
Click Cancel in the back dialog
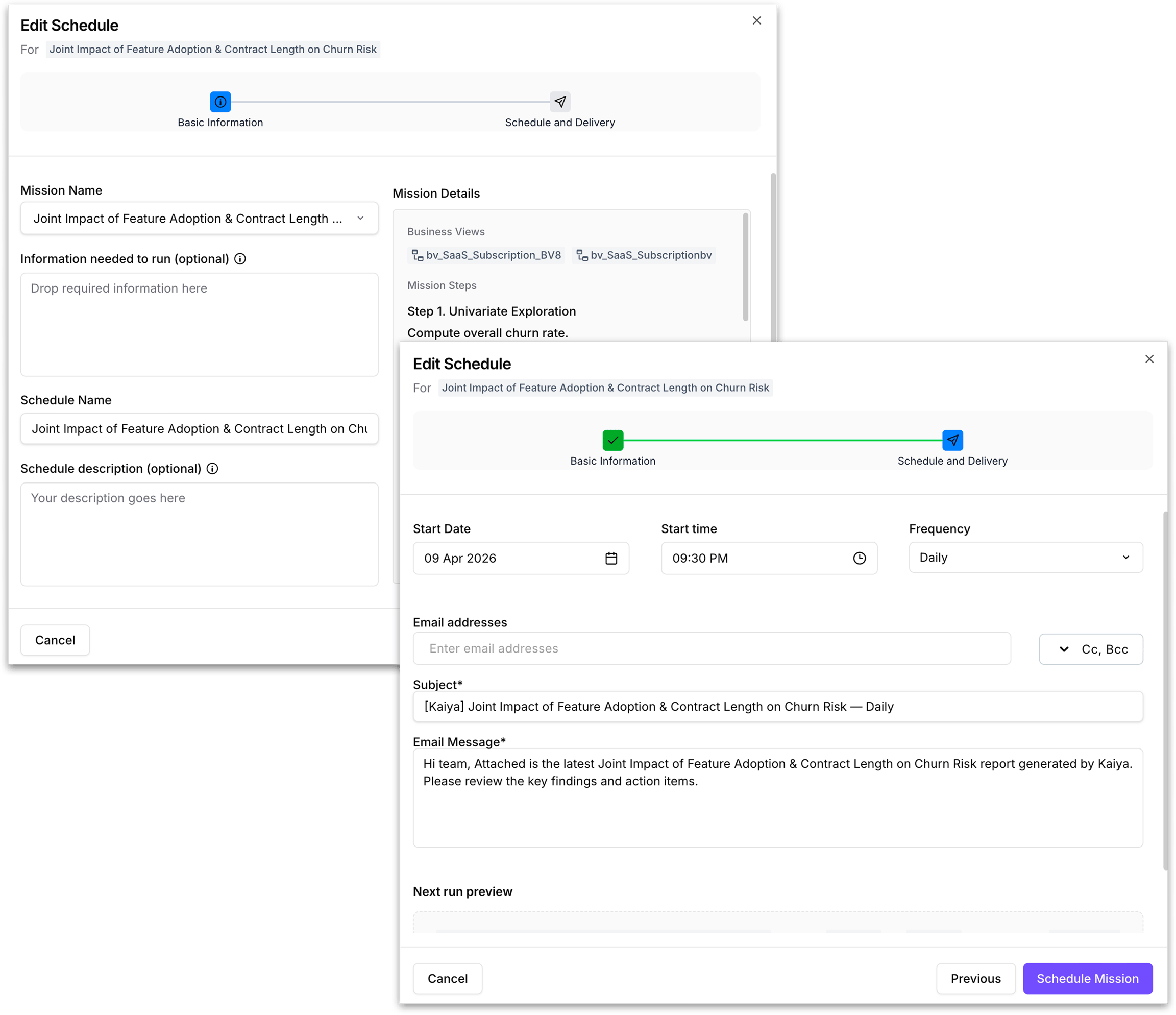(55, 640)
